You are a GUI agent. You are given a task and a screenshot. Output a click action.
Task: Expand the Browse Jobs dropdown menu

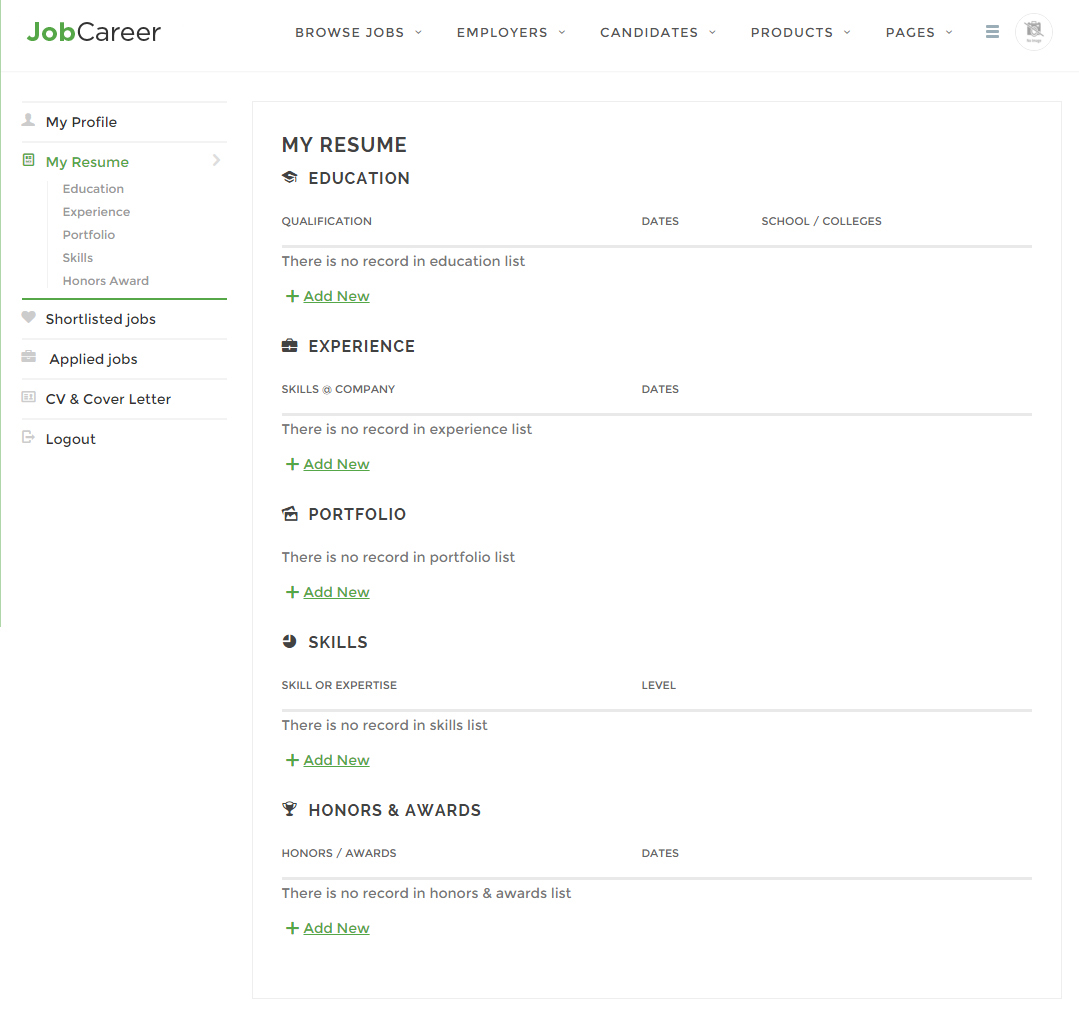click(358, 33)
